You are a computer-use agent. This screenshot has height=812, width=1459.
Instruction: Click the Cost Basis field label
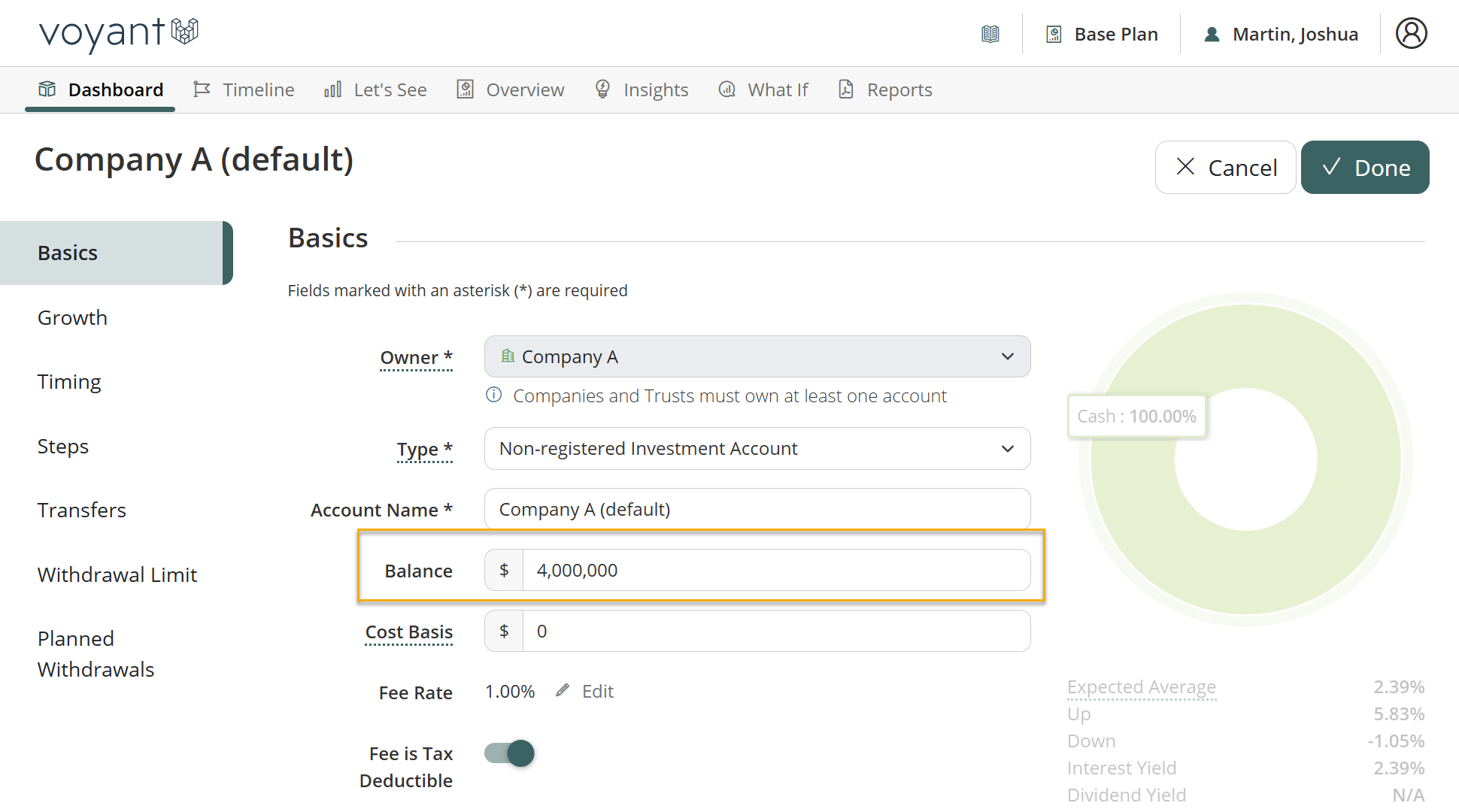pos(409,632)
